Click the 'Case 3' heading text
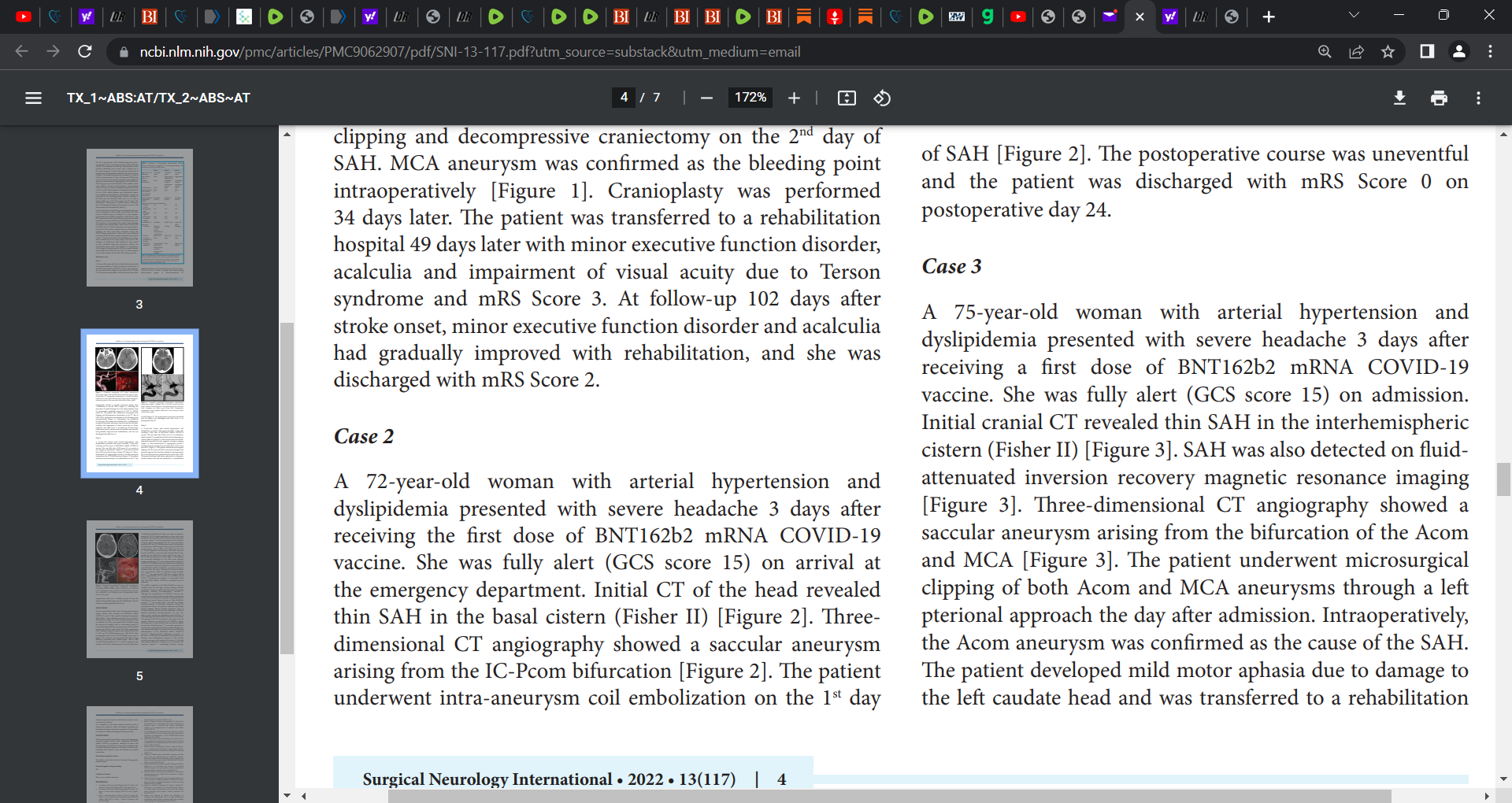Viewport: 1512px width, 803px height. pos(951,266)
